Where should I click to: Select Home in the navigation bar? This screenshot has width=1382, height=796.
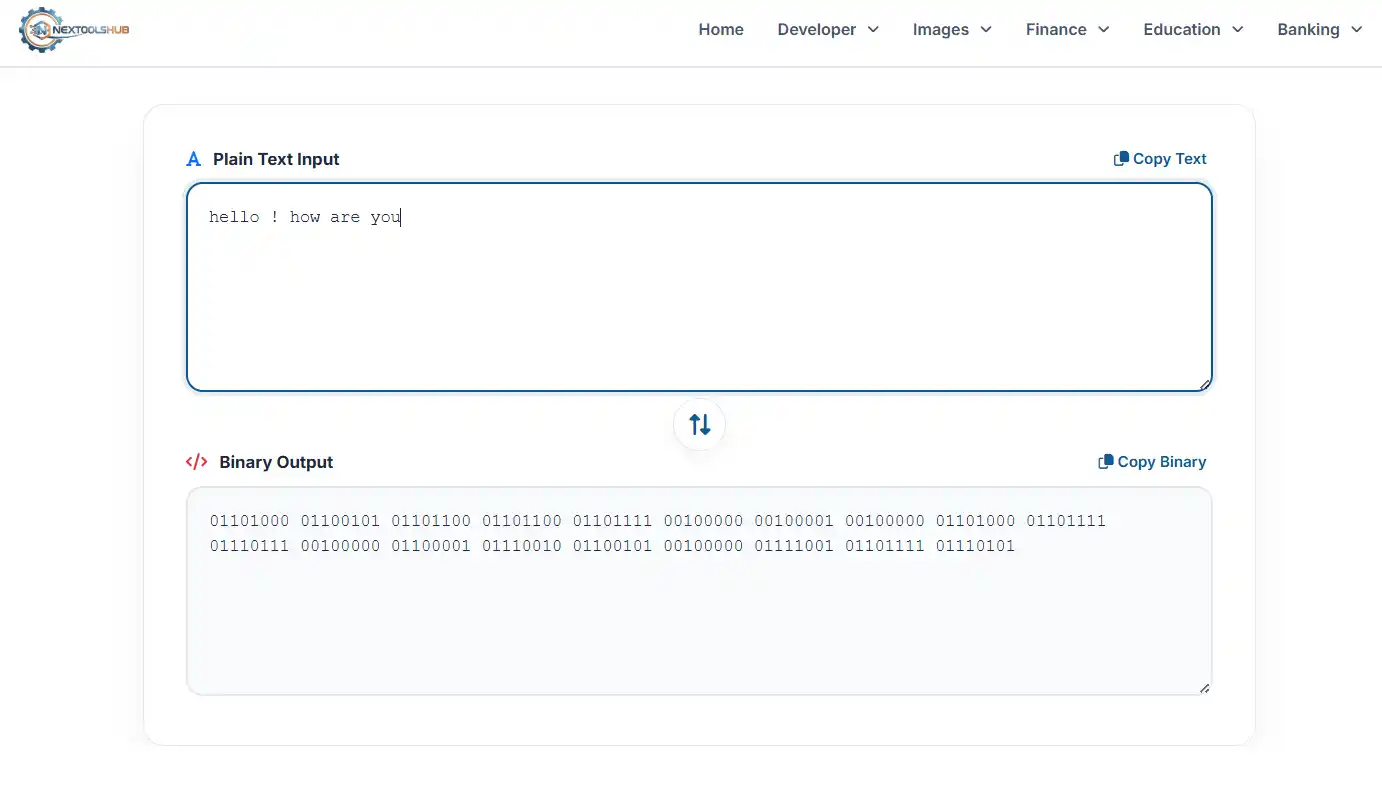(x=721, y=30)
